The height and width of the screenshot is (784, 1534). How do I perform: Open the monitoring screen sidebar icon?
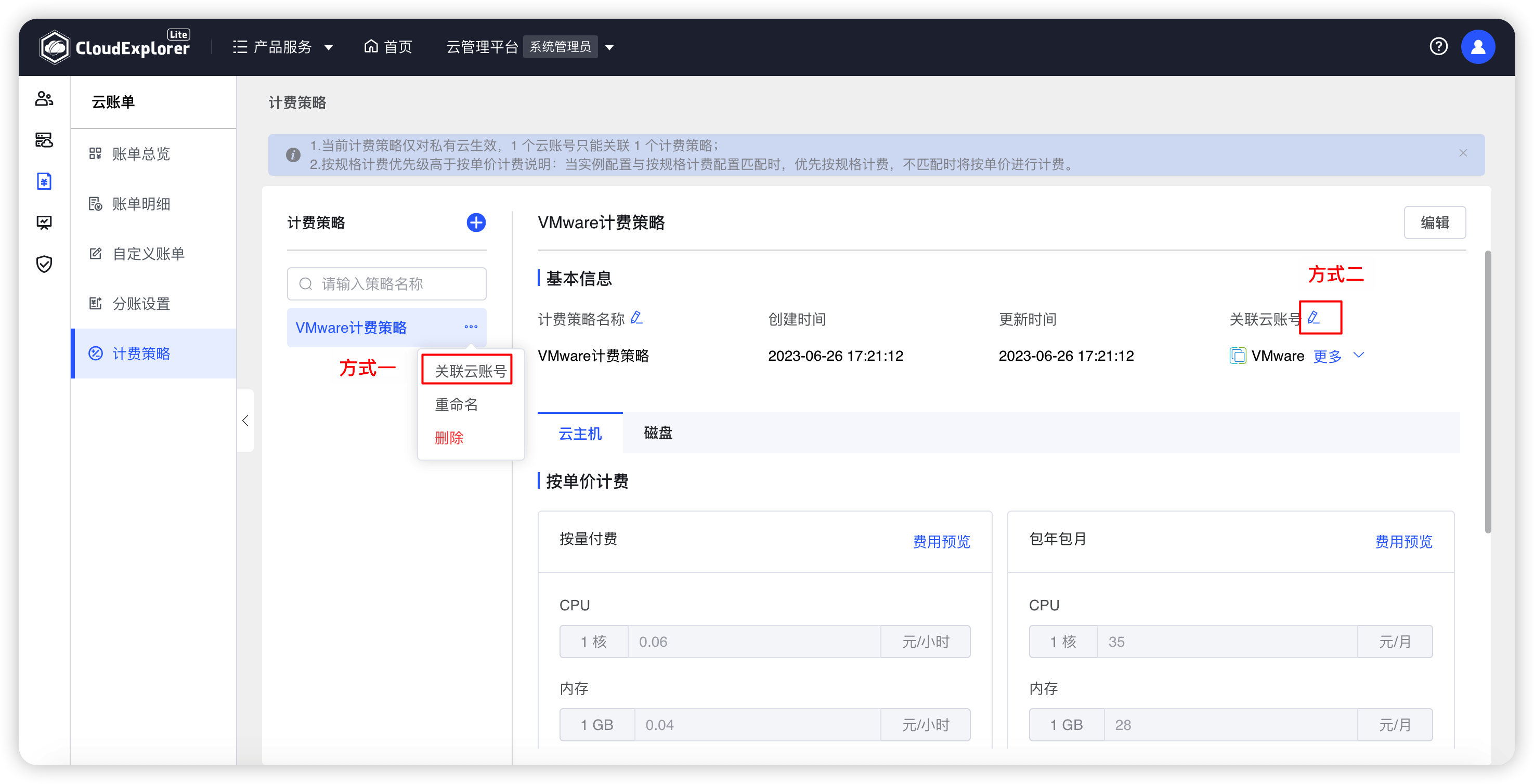click(44, 223)
